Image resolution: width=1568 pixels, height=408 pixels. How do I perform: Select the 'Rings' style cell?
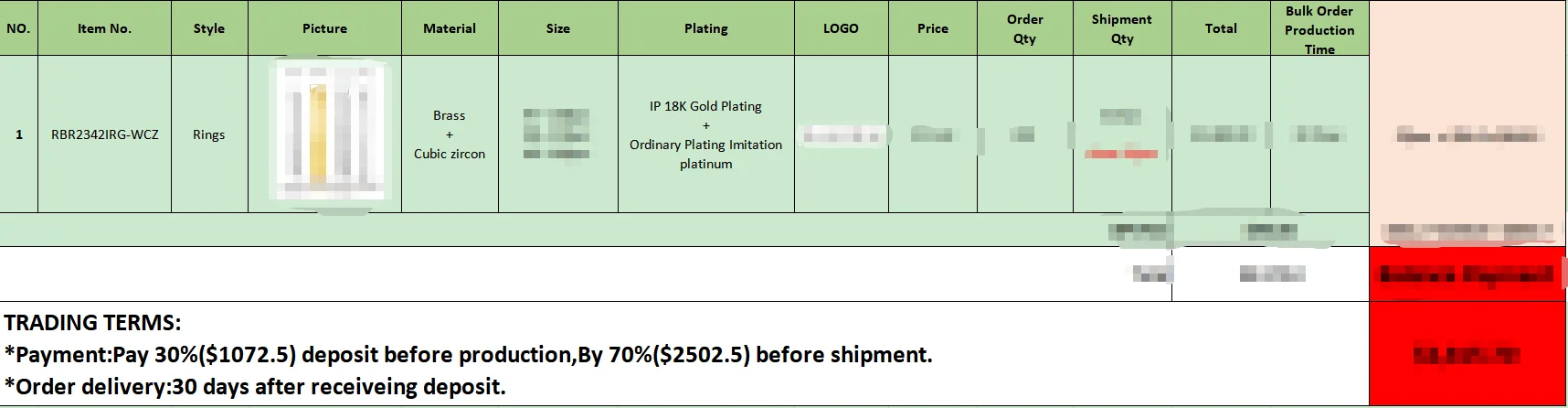[209, 134]
